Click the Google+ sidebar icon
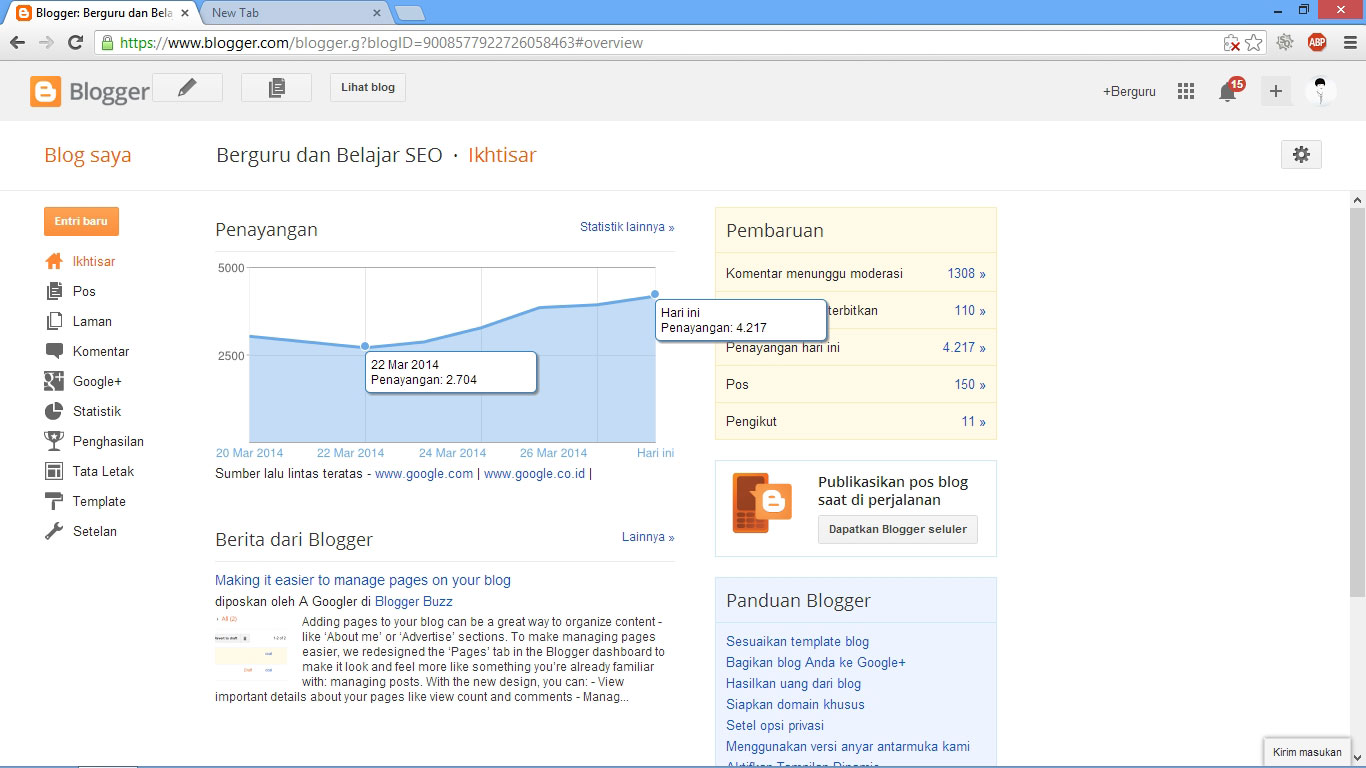Image resolution: width=1366 pixels, height=768 pixels. [54, 381]
